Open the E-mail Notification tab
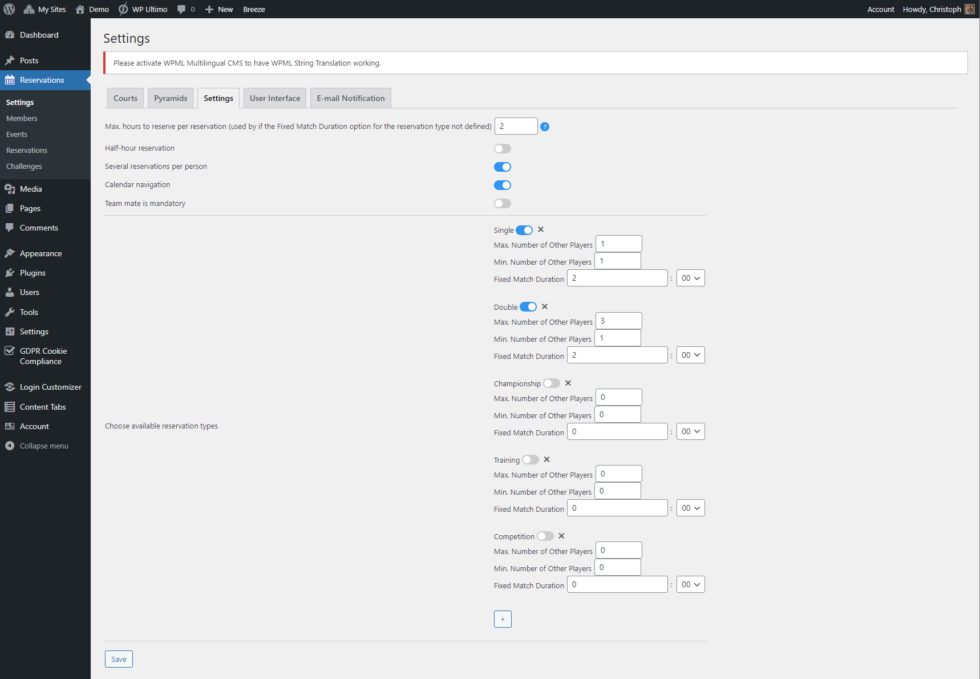The width and height of the screenshot is (980, 679). click(x=350, y=98)
